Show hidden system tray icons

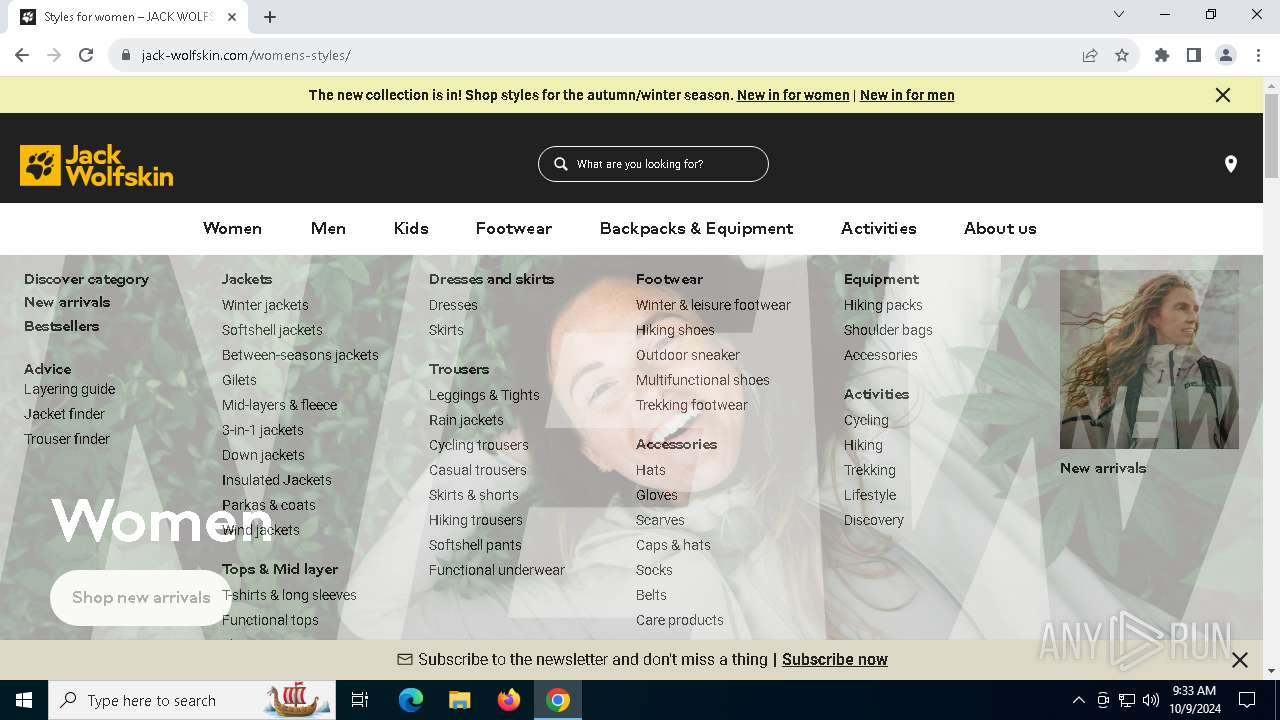[1078, 700]
